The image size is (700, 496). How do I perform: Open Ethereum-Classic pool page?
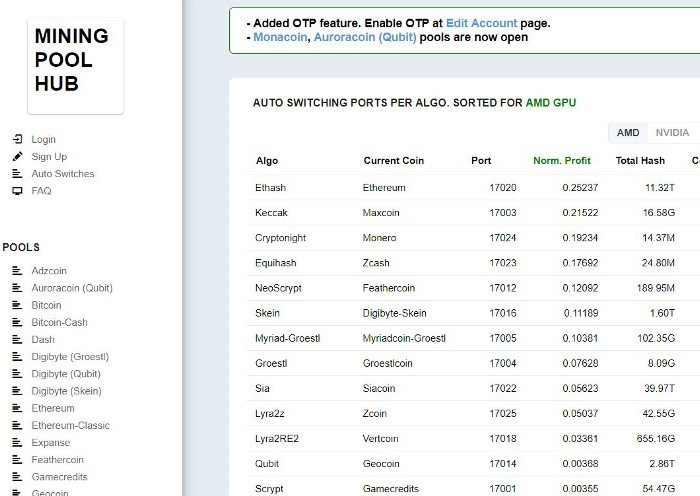tap(70, 426)
